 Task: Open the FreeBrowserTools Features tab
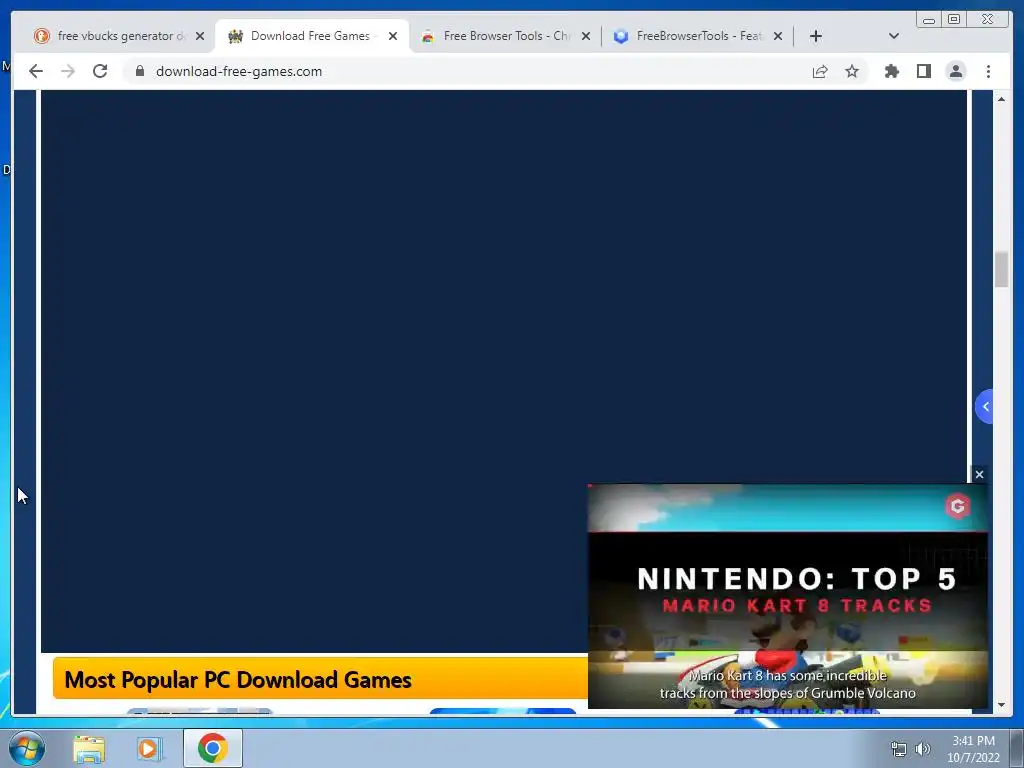pyautogui.click(x=696, y=36)
